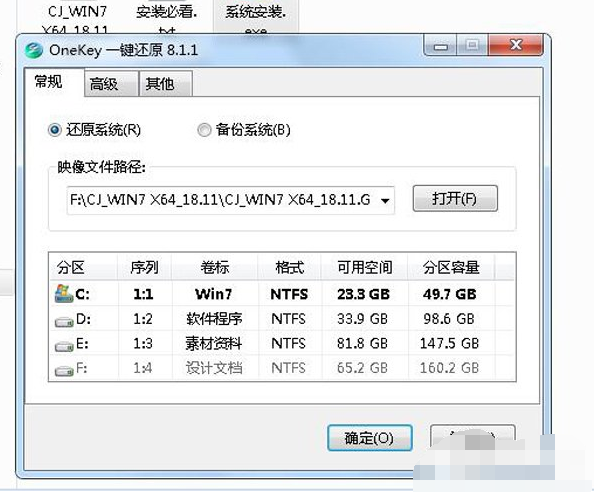The height and width of the screenshot is (492, 594).
Task: Expand the image file path dropdown arrow
Action: point(385,200)
